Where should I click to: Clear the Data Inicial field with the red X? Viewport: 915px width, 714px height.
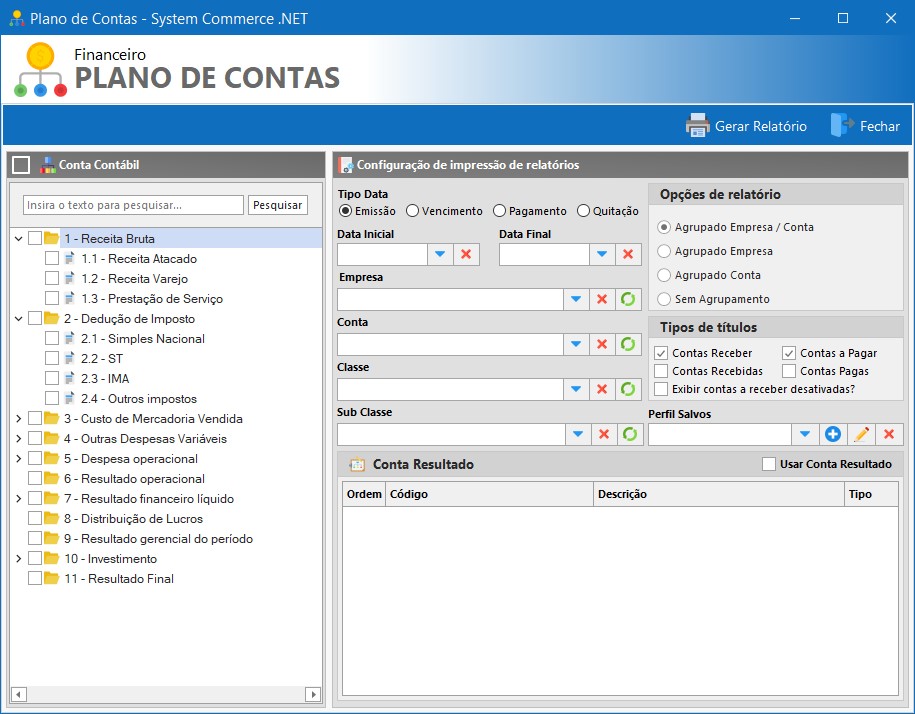[x=464, y=254]
